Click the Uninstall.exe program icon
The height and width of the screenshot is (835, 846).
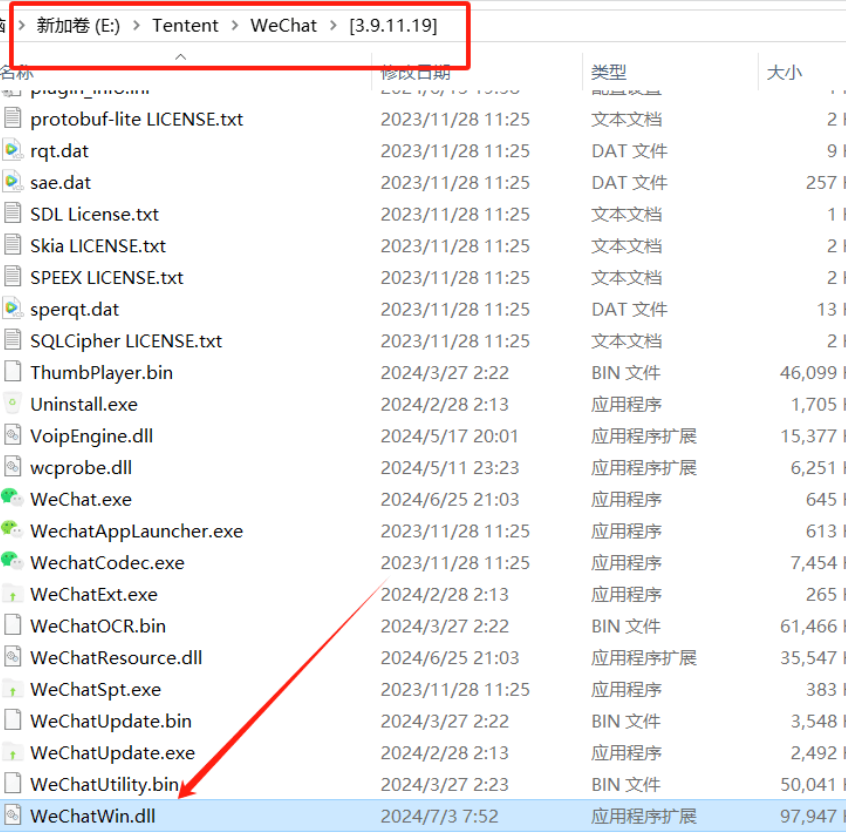click(12, 403)
